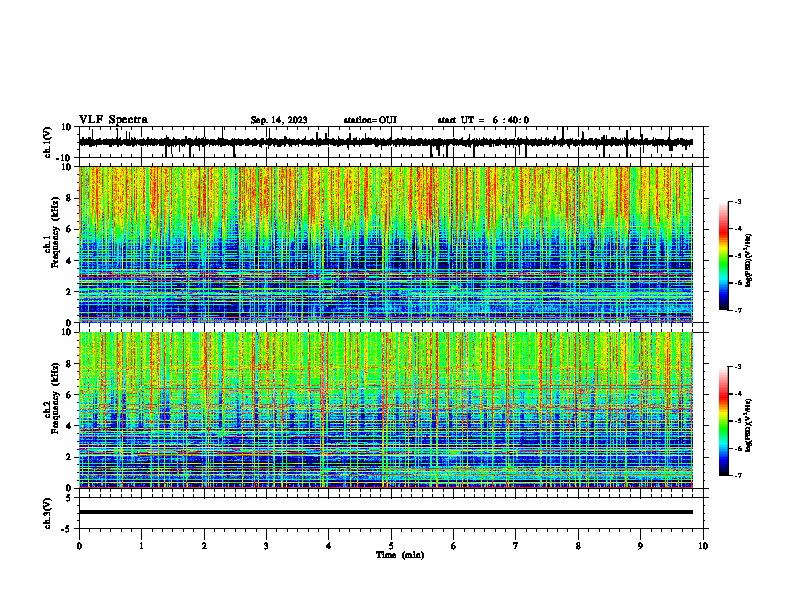Click time axis tick label "9"
792x612 pixels.
click(x=640, y=546)
